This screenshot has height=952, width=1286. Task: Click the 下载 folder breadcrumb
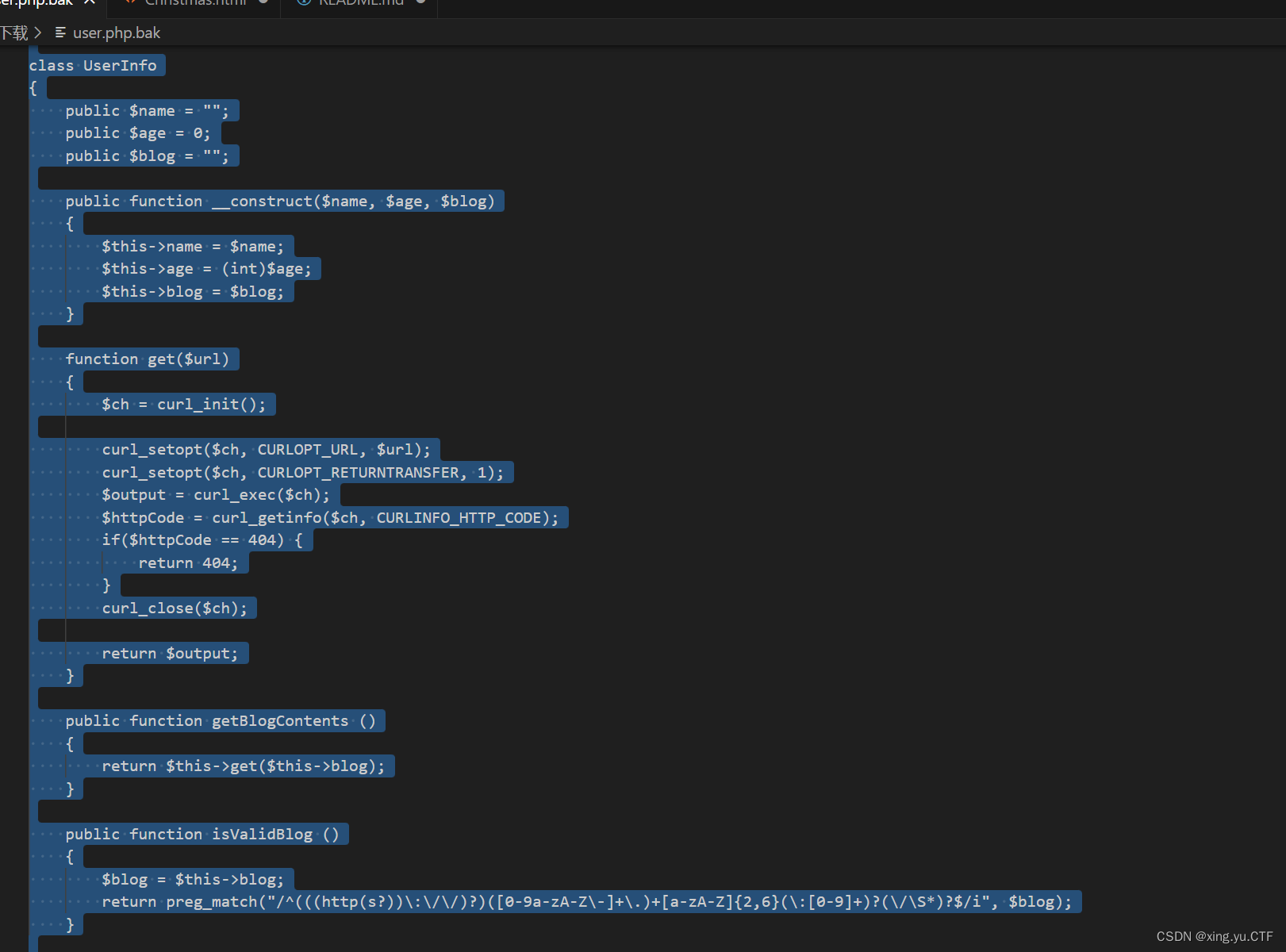14,33
